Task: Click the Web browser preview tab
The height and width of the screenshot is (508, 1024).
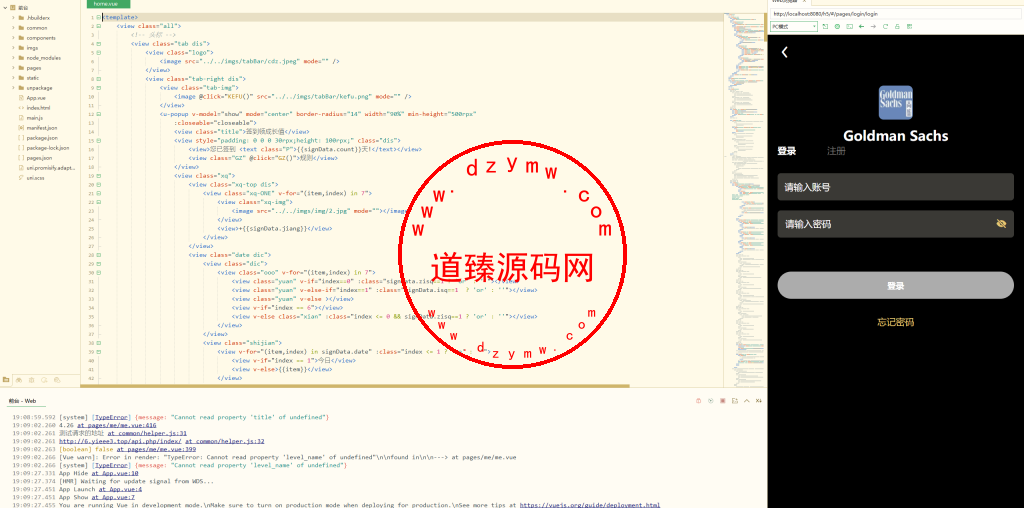Action: (789, 2)
